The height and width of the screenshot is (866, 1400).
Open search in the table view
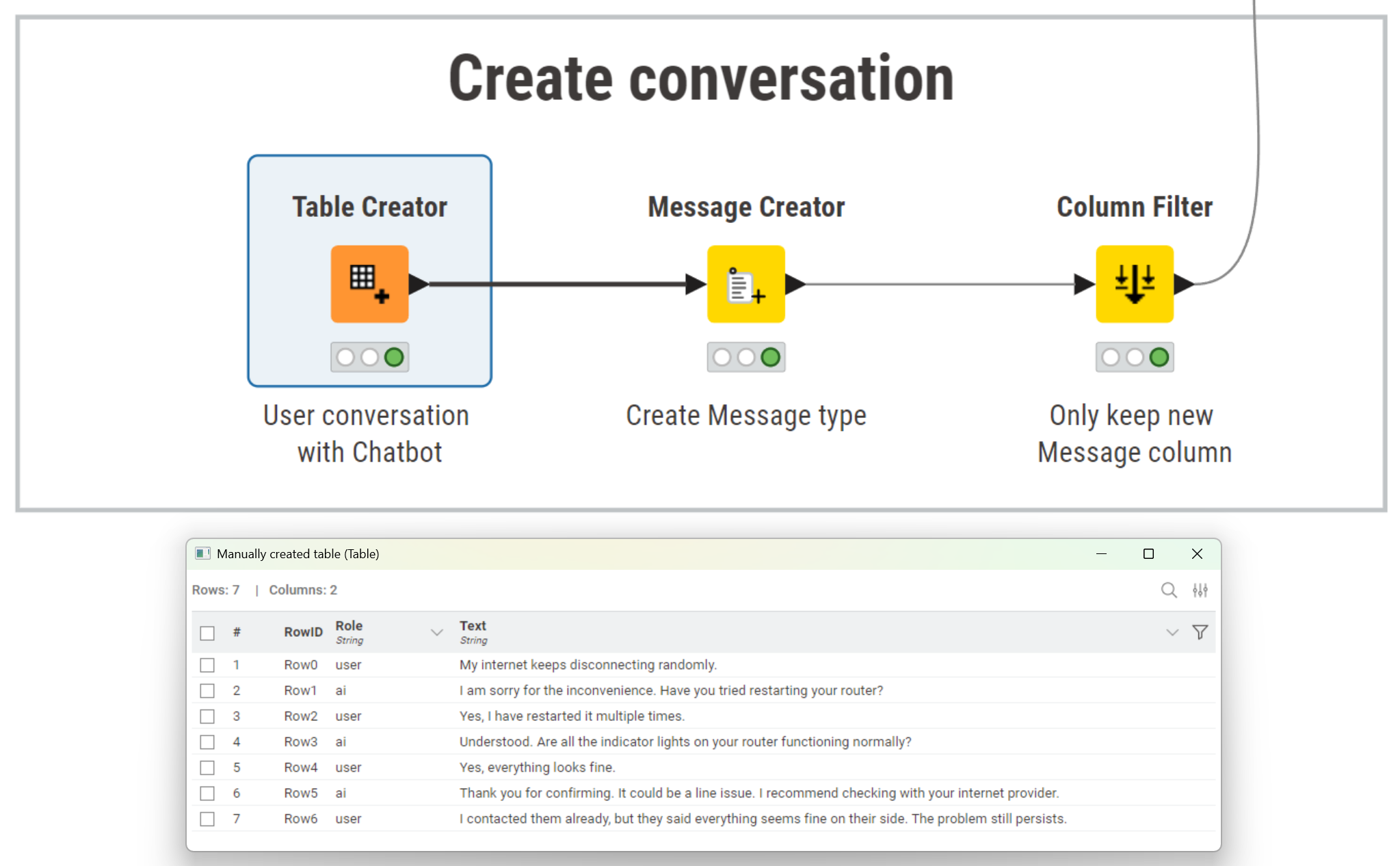pyautogui.click(x=1169, y=590)
